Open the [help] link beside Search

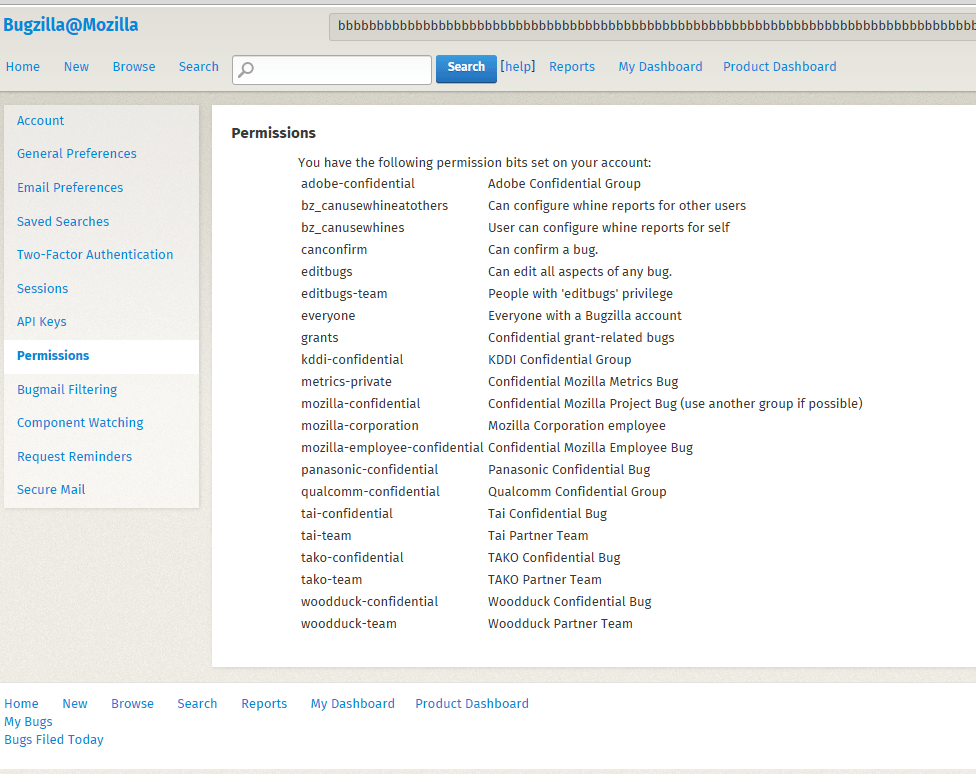(517, 66)
